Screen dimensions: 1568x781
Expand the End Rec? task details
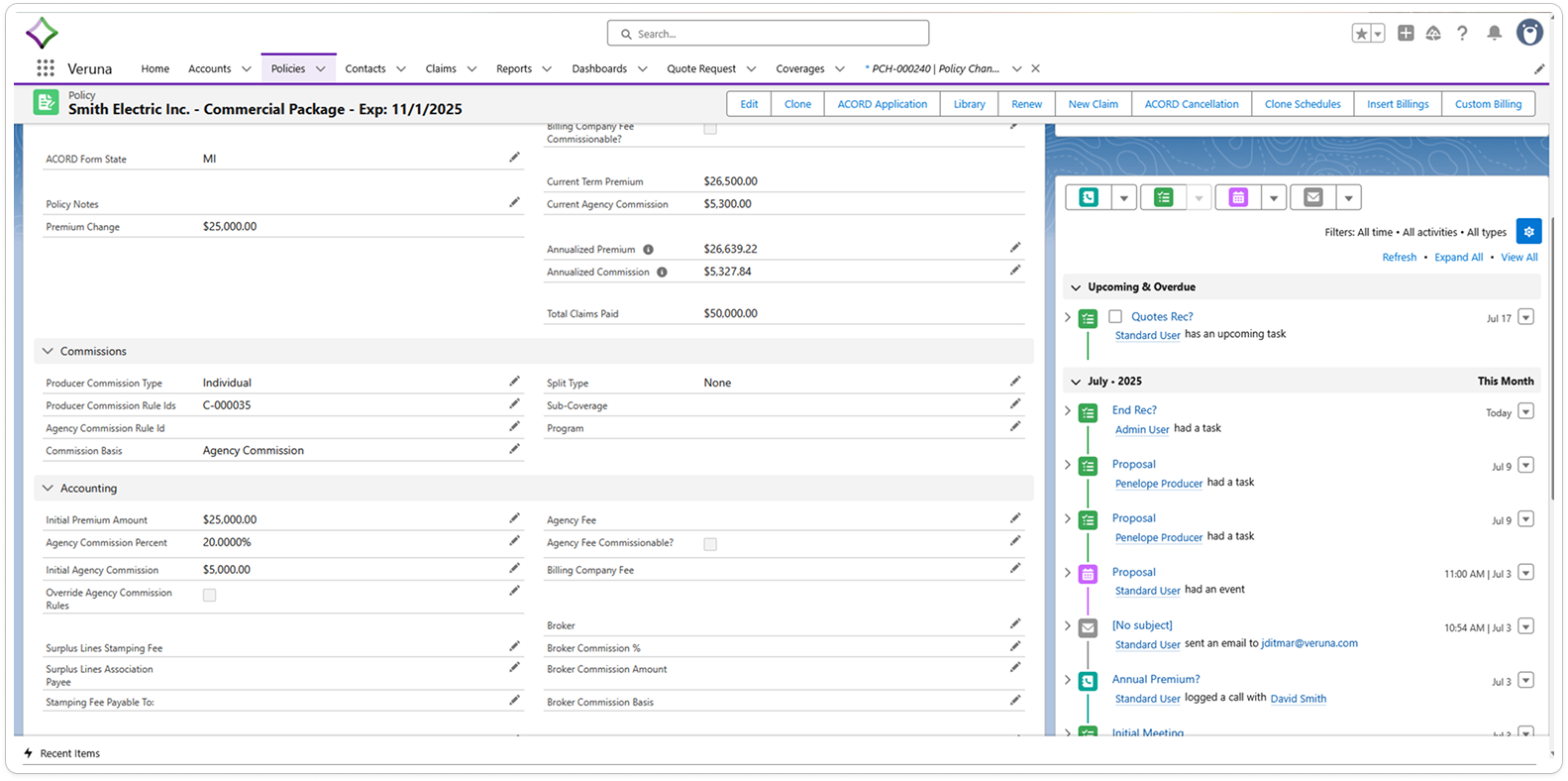click(x=1068, y=410)
